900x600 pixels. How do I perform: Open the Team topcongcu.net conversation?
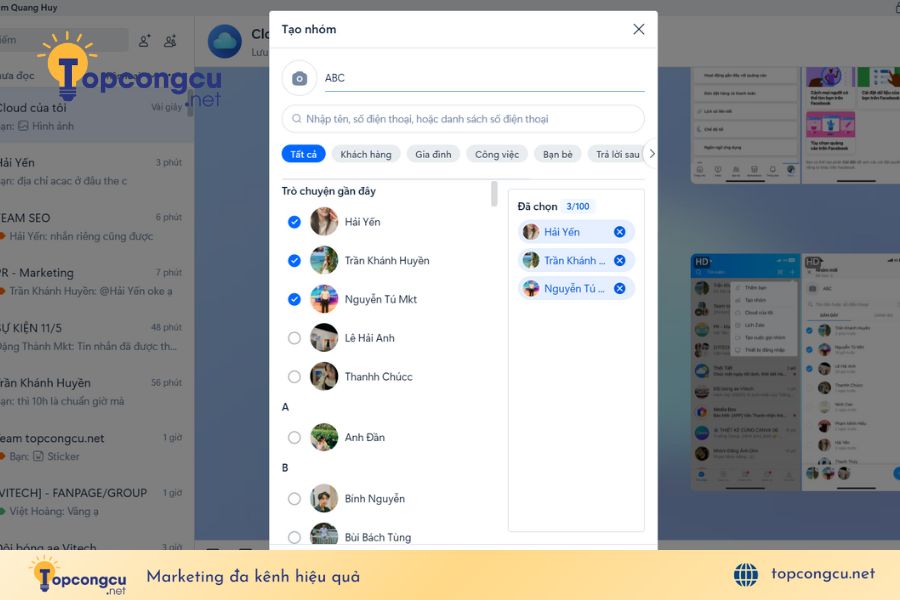[x=95, y=447]
